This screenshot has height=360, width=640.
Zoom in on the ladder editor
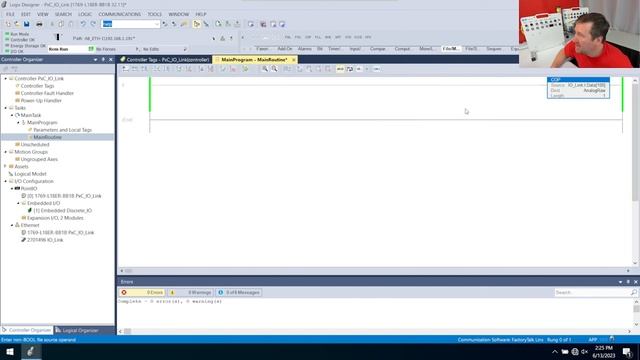coord(265,69)
